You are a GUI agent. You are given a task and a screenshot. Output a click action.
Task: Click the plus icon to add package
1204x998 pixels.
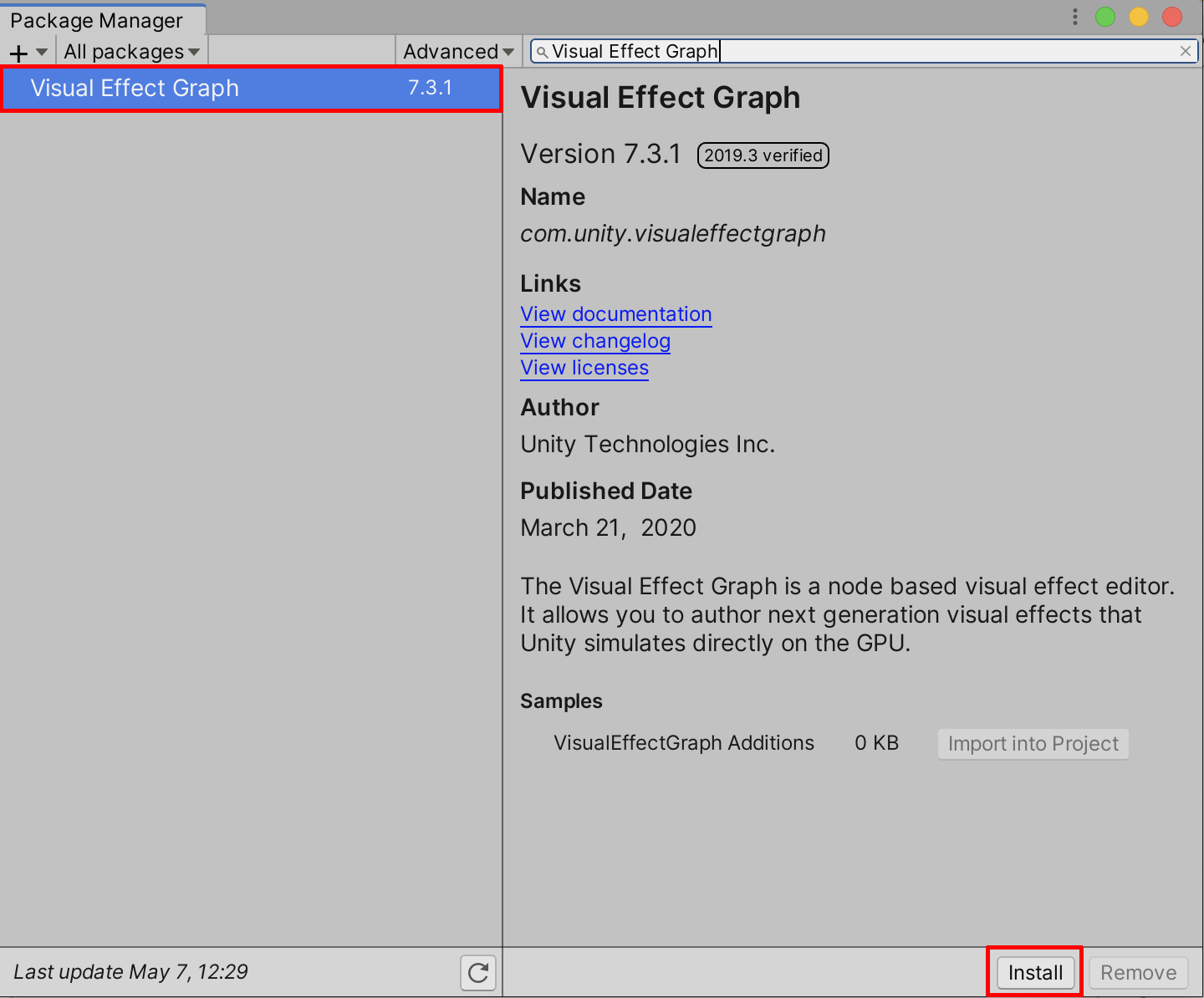click(x=18, y=53)
